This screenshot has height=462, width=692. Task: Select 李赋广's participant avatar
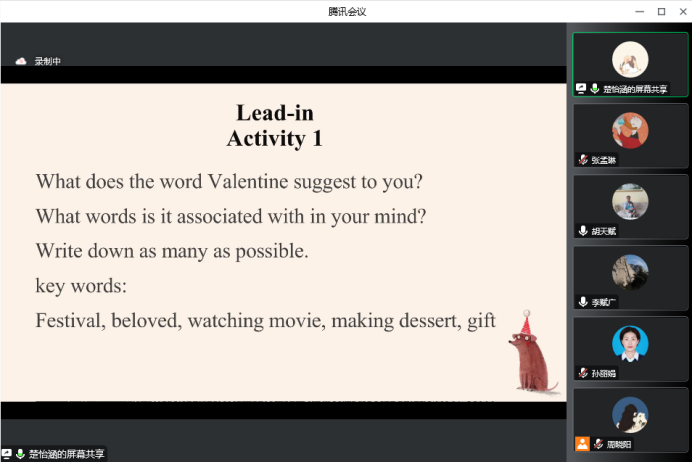(630, 272)
